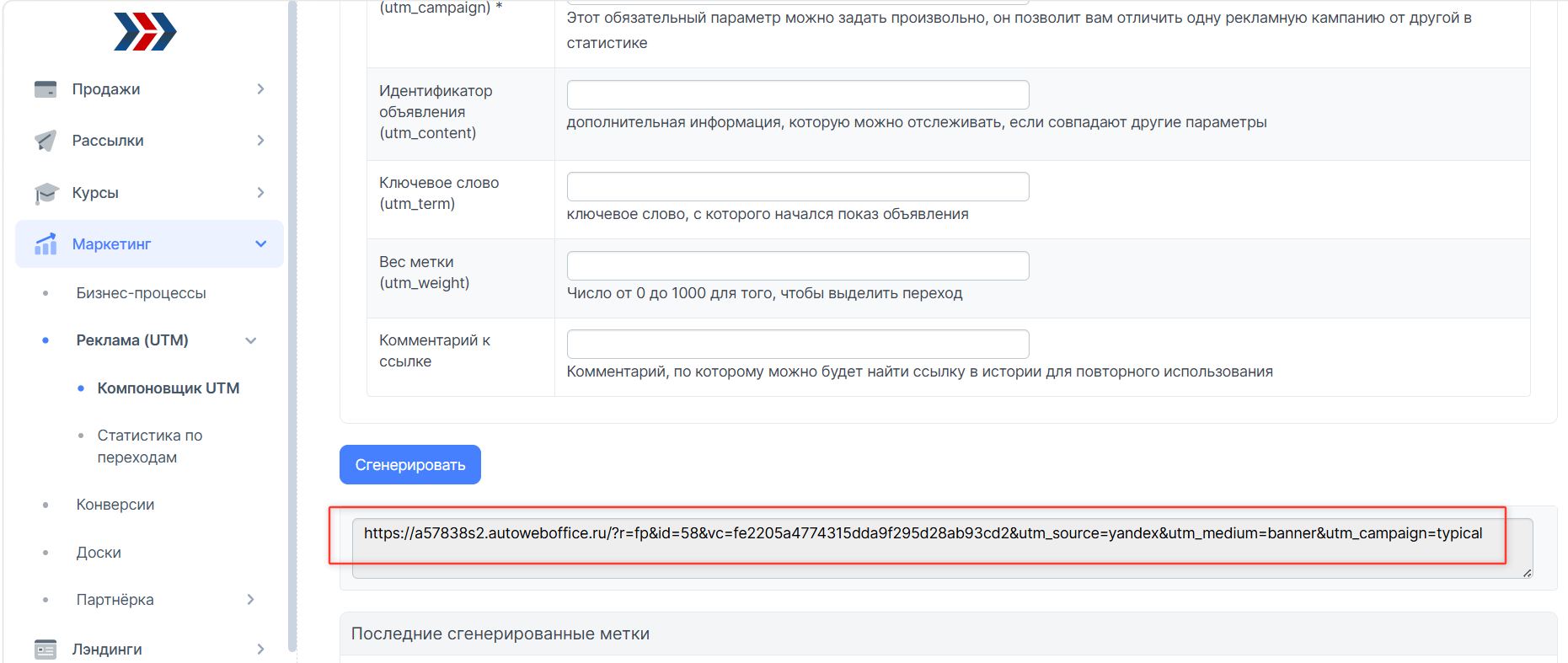Screen dimensions: 1568x663
Task: Expand the Рассылки menu chevron
Action: coord(260,141)
